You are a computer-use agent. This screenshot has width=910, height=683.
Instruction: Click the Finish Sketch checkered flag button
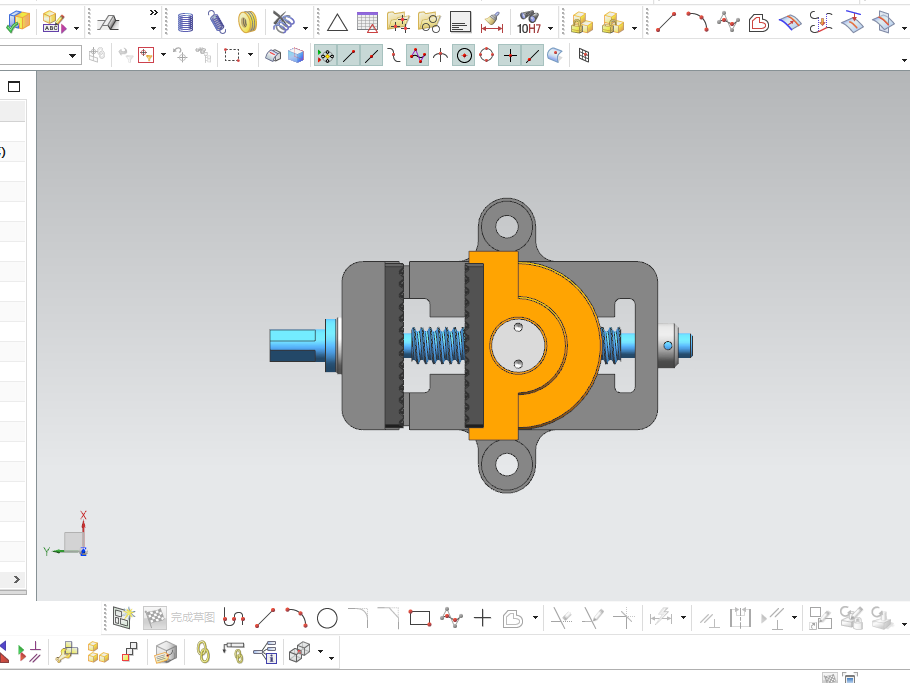pos(155,618)
